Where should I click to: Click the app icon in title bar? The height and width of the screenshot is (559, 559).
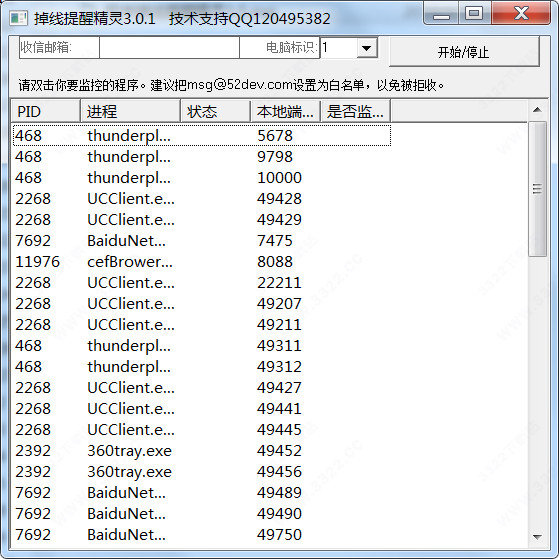pyautogui.click(x=19, y=18)
